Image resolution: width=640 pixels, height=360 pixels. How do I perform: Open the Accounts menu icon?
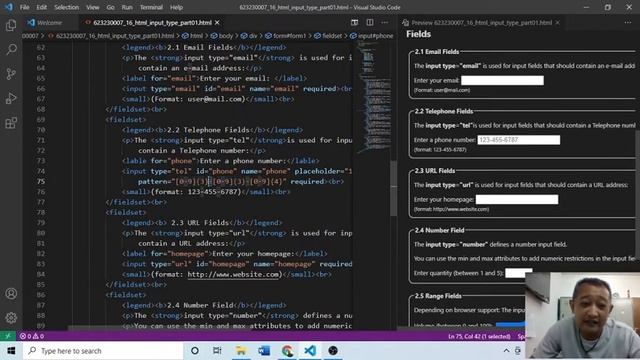point(11,293)
